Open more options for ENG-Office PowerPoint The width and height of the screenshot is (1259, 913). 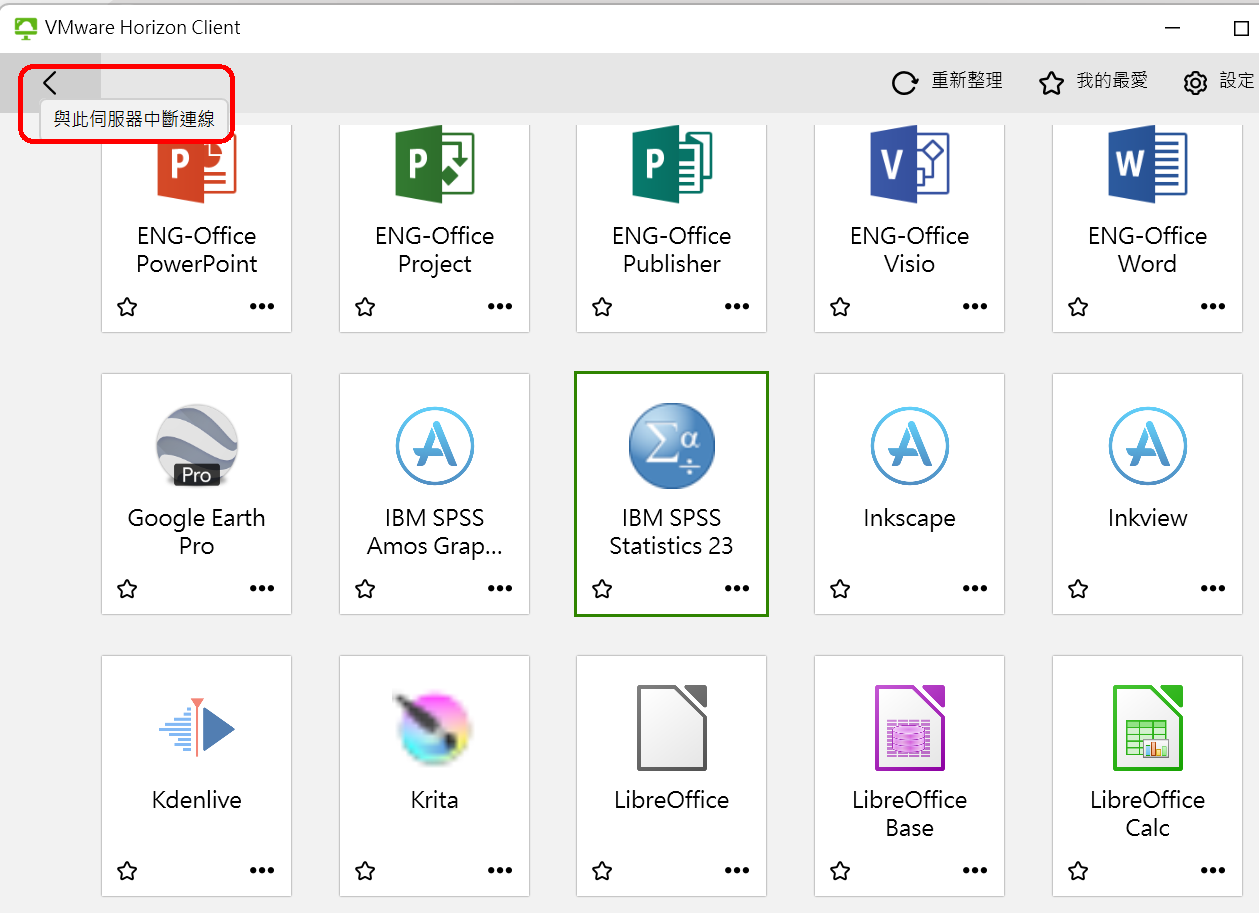[x=262, y=307]
